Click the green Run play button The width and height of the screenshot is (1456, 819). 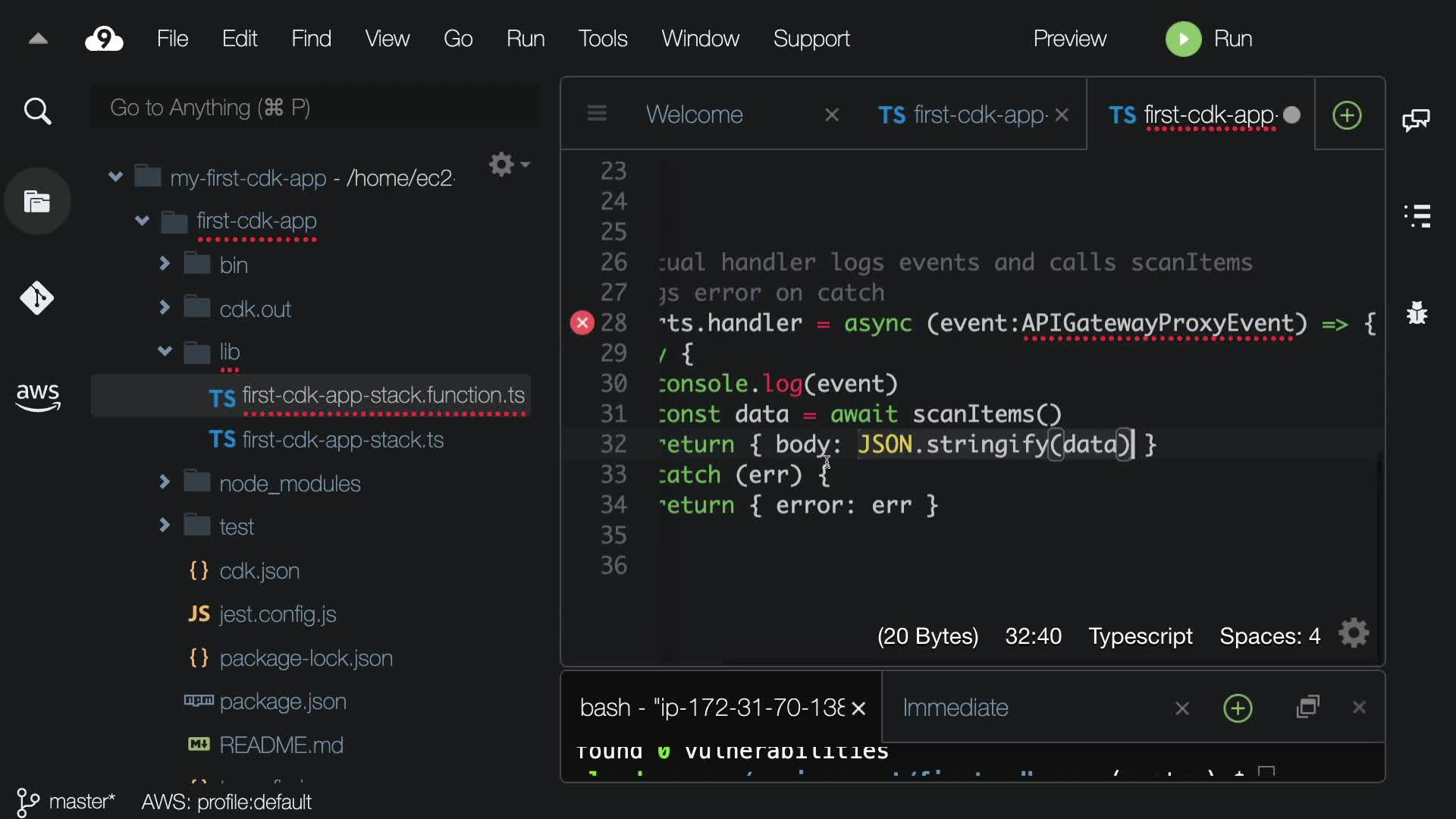[1183, 39]
